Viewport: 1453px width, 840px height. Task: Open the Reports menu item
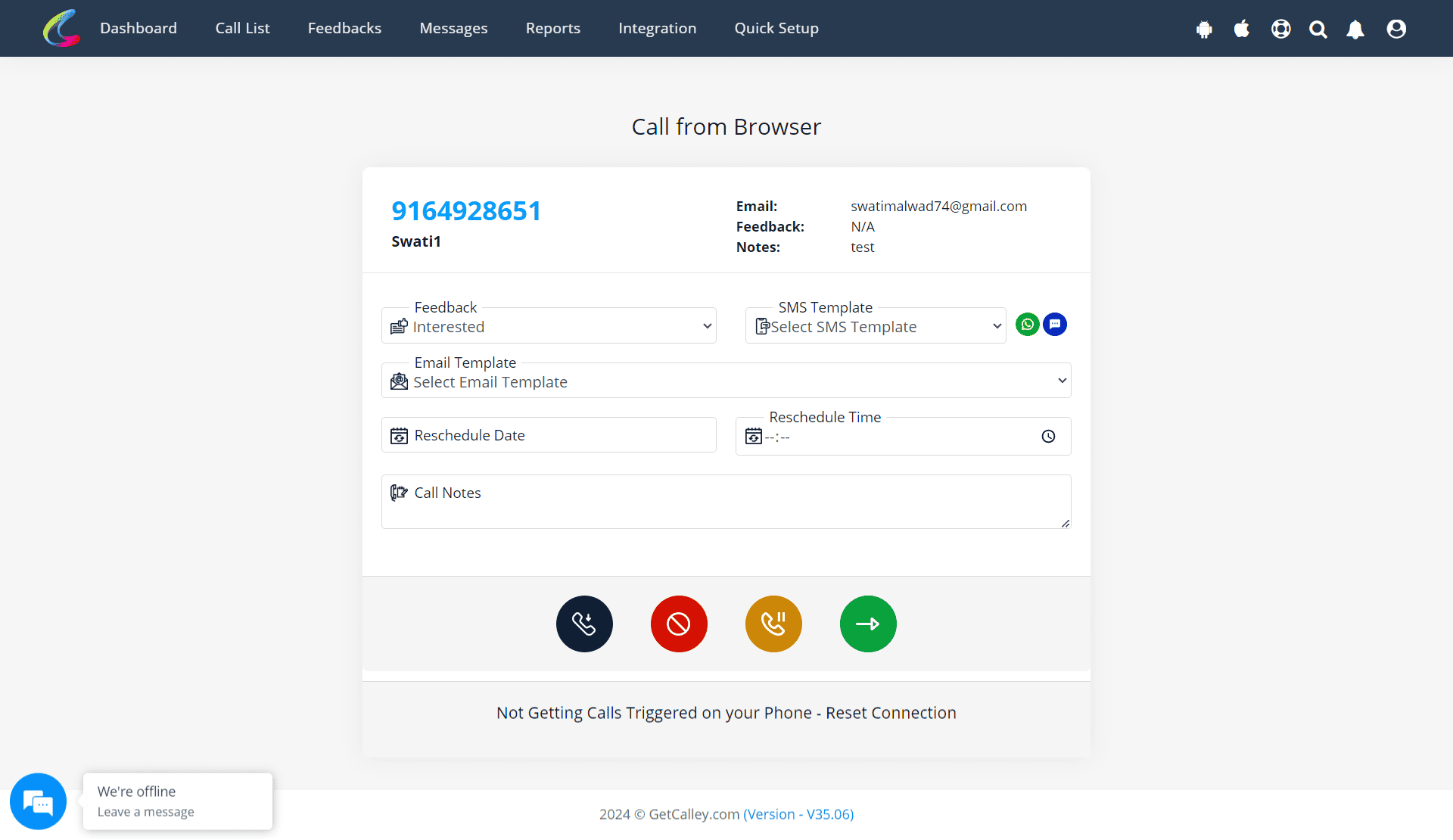point(553,27)
